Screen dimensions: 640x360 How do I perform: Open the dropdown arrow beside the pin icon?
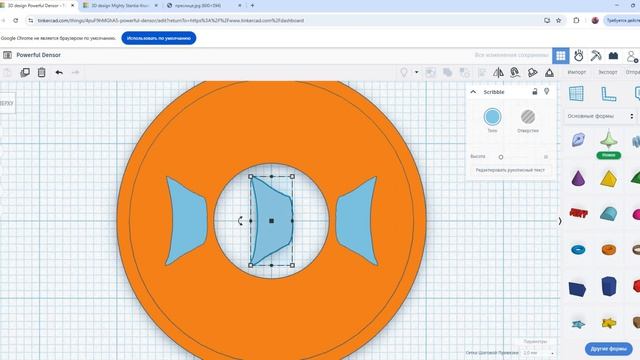[x=416, y=73]
